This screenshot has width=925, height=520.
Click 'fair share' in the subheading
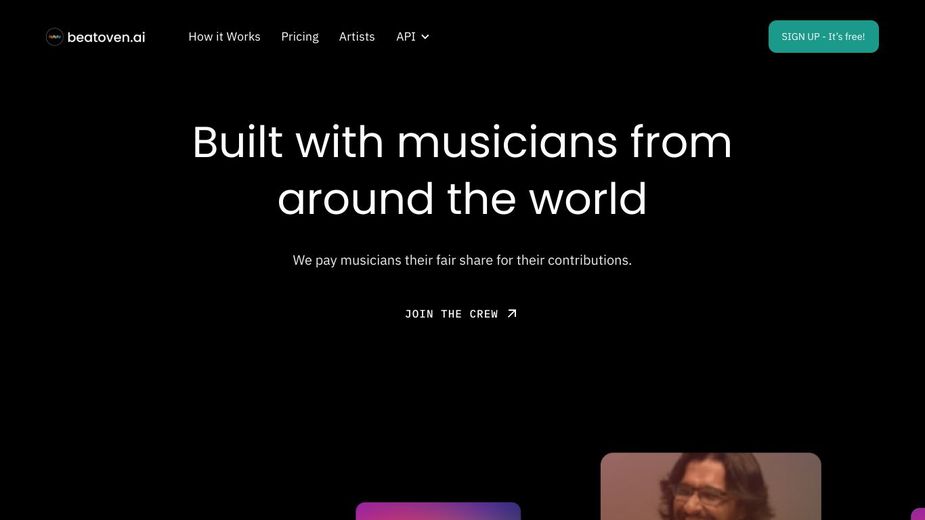pos(464,260)
